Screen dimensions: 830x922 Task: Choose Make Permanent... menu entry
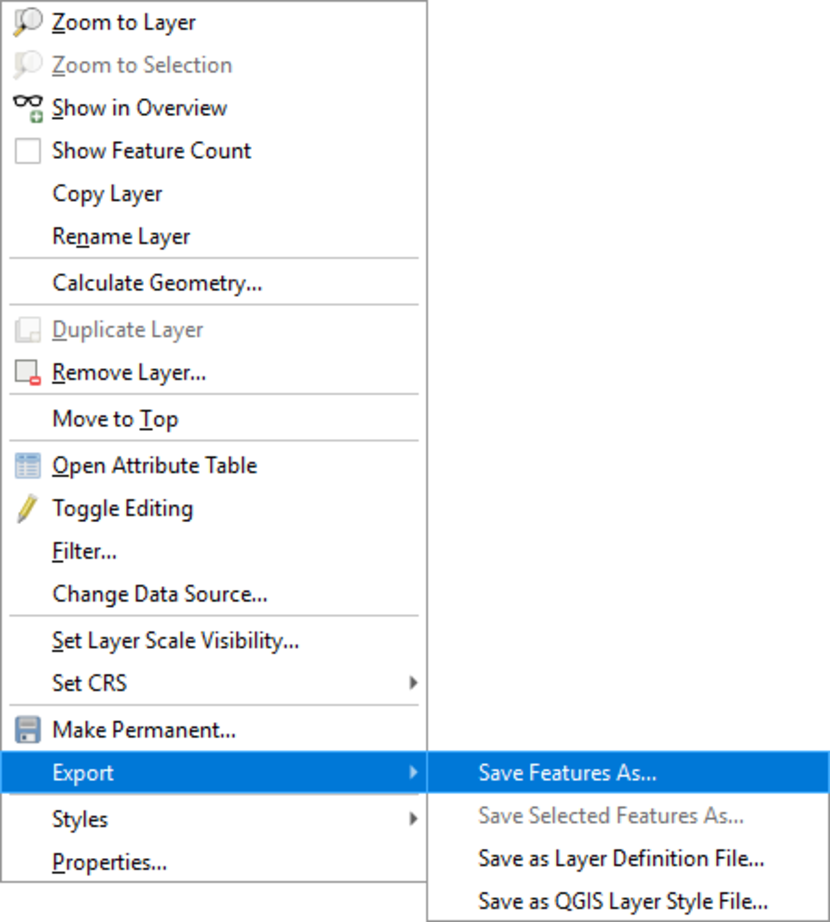click(x=214, y=730)
